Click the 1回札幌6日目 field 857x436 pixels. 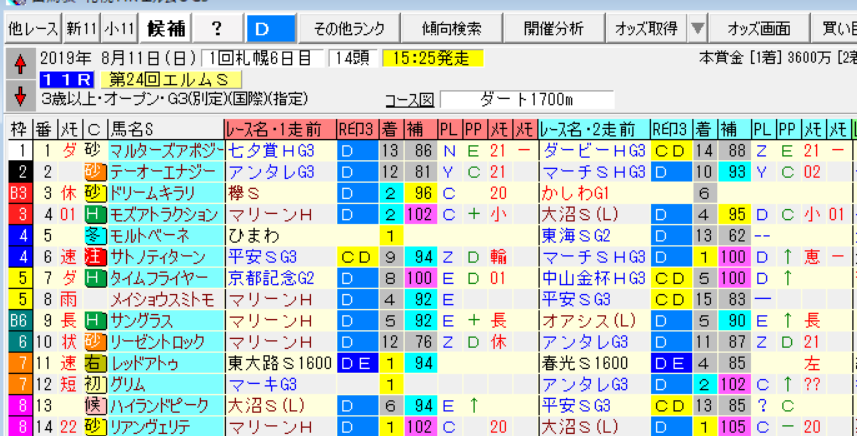point(263,58)
